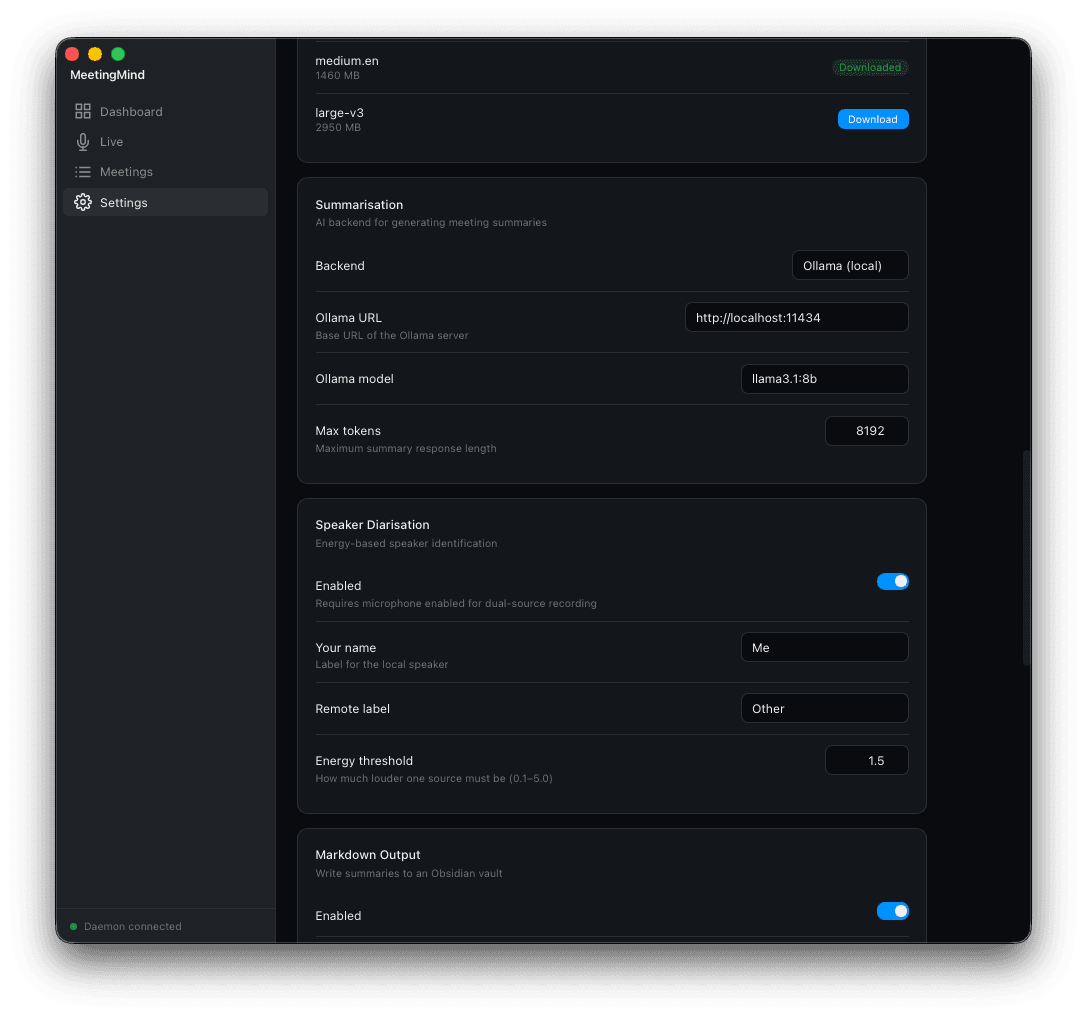Maximize window with green button
Viewport: 1087px width, 1017px height.
(x=118, y=54)
